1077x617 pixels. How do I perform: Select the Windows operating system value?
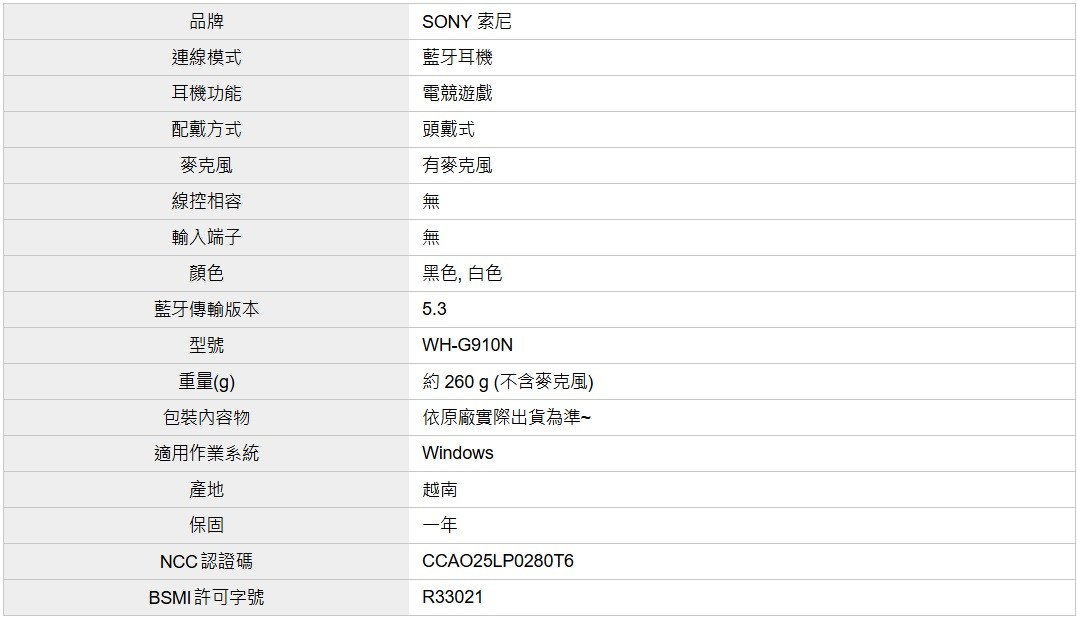pos(457,454)
